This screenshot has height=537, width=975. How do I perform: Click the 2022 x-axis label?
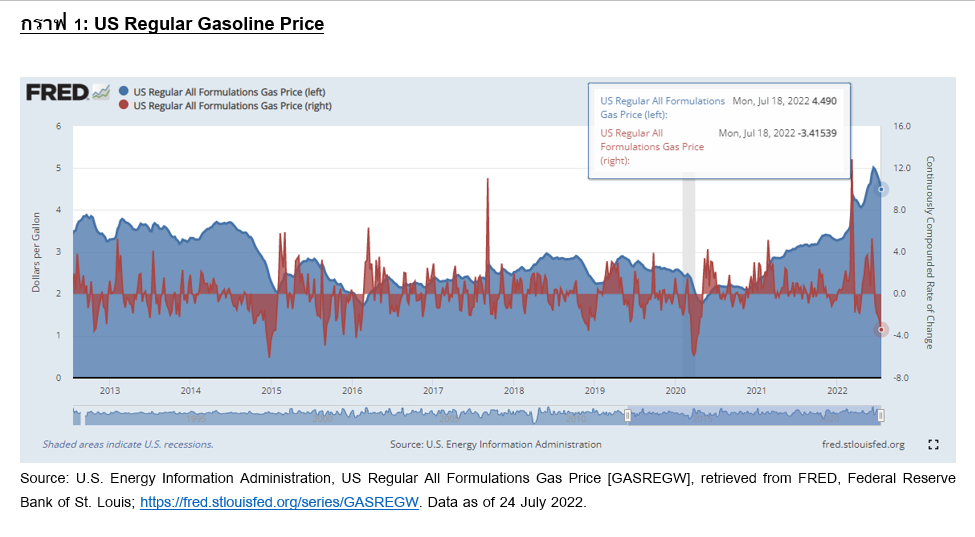click(x=837, y=390)
